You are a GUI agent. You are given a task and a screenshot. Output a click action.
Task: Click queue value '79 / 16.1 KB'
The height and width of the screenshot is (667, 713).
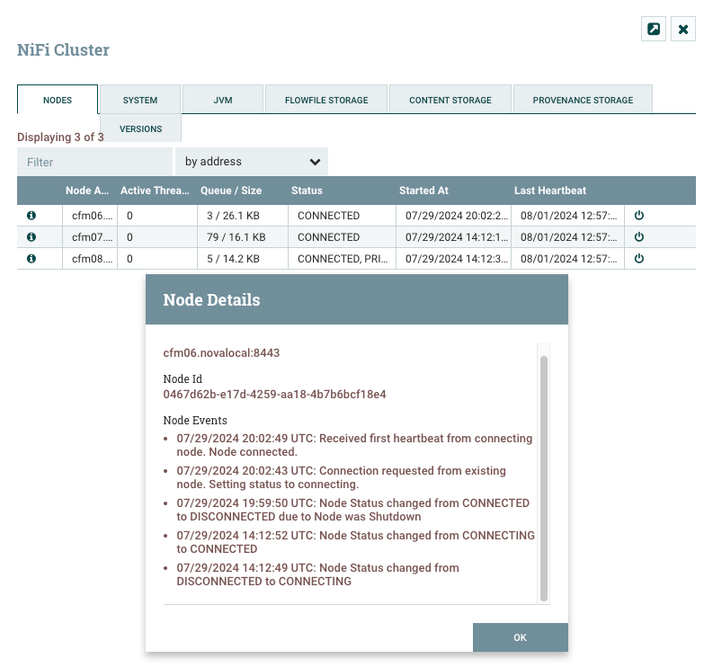[236, 237]
